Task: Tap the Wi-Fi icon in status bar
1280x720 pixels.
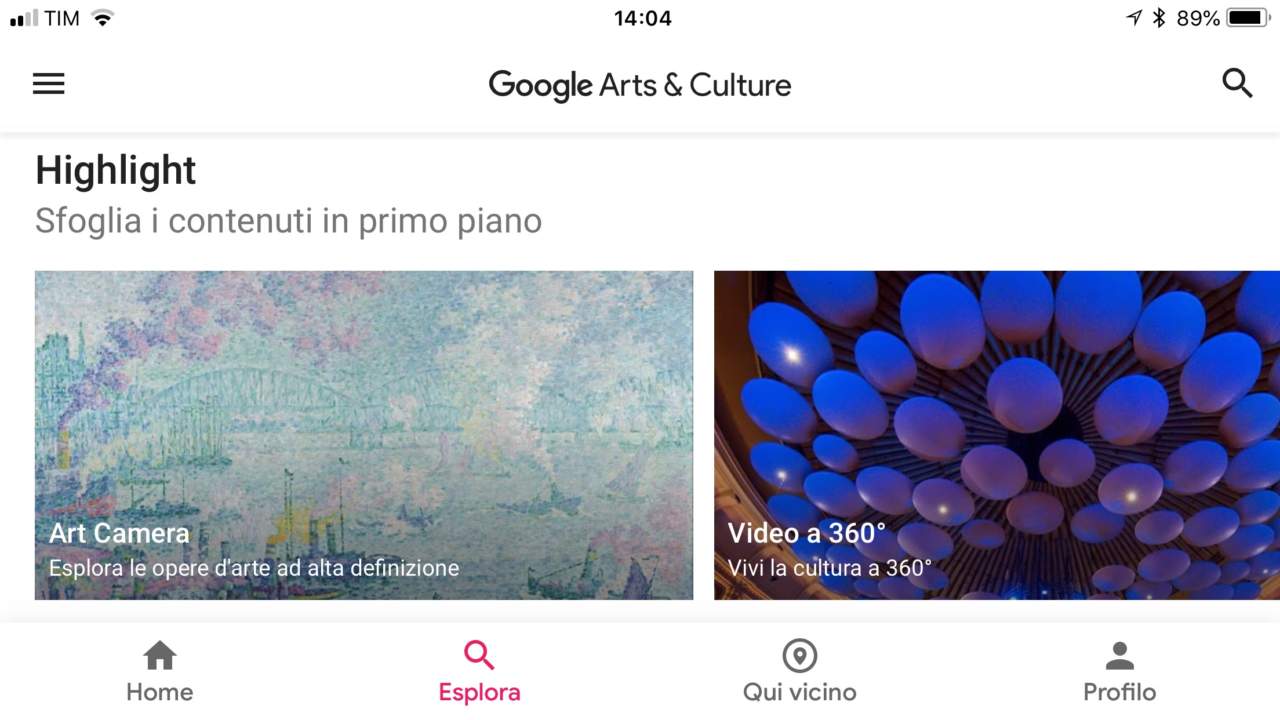Action: tap(102, 18)
